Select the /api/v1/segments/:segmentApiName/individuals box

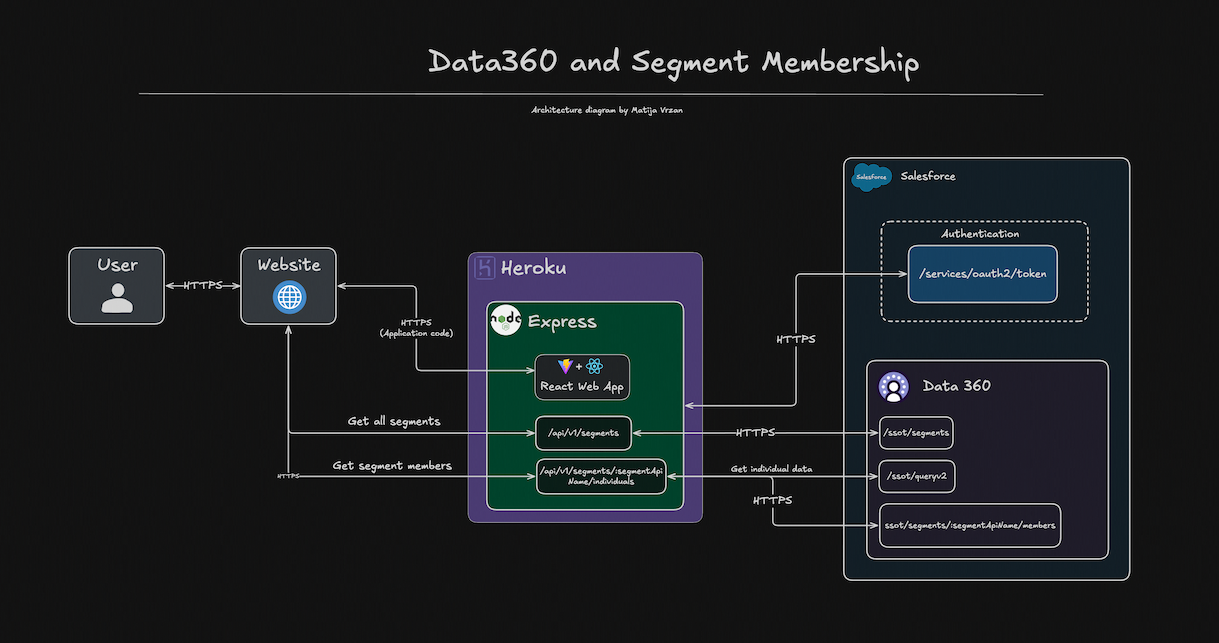pos(601,475)
